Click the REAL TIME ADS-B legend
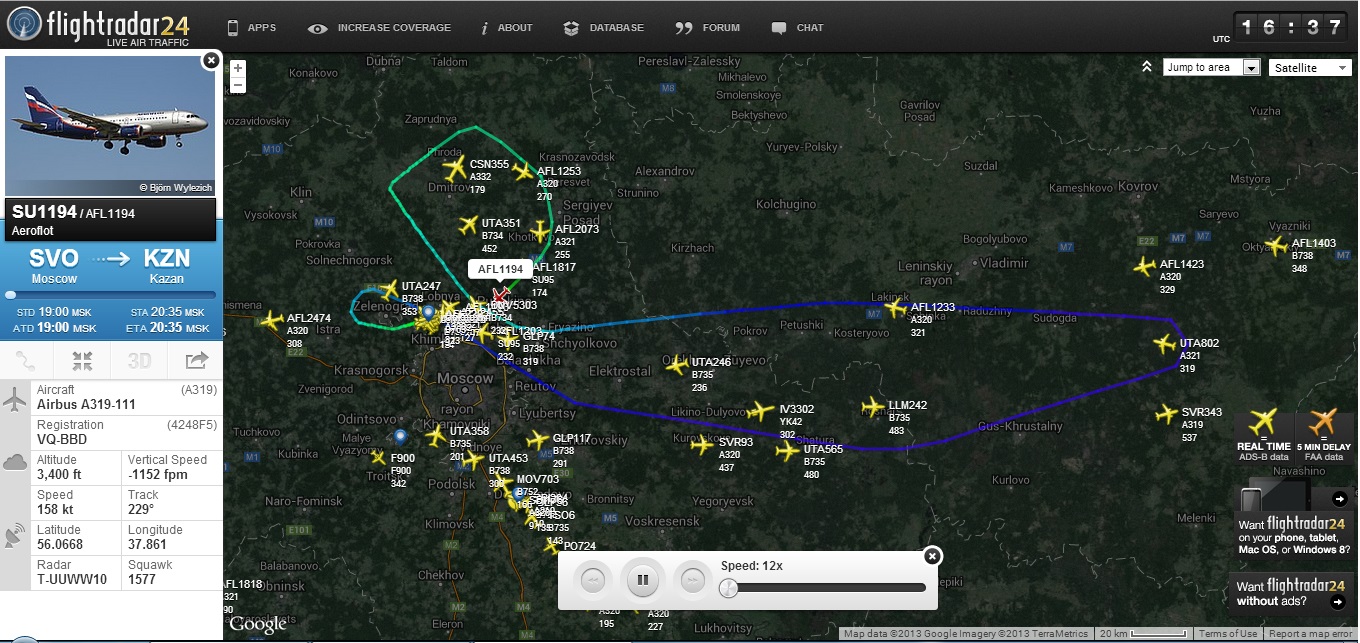 (1264, 437)
